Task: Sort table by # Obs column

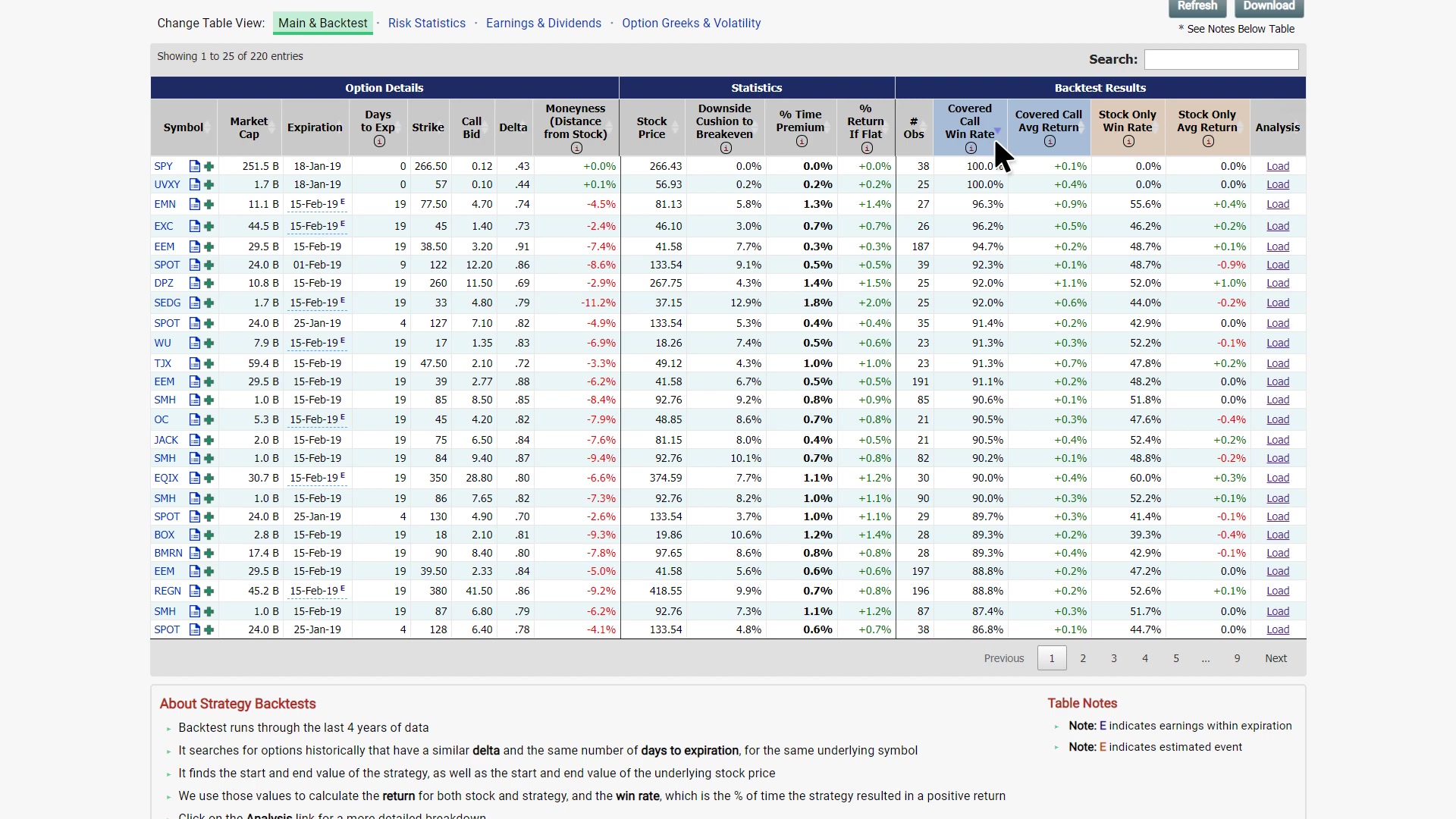Action: pyautogui.click(x=914, y=127)
